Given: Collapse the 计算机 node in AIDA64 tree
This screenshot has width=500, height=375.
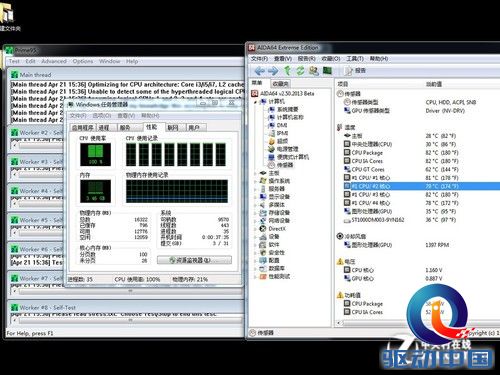Looking at the screenshot, I should coord(255,102).
